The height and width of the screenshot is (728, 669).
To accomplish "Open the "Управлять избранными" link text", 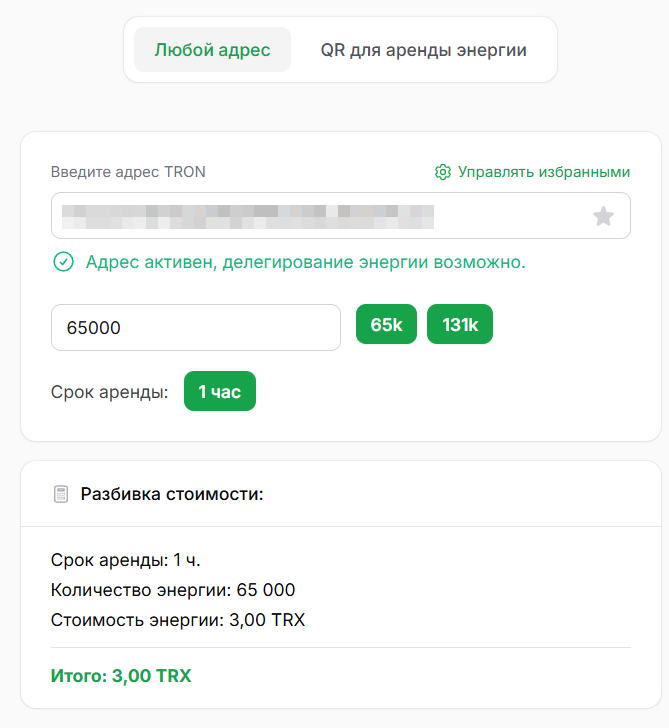I will pyautogui.click(x=544, y=172).
